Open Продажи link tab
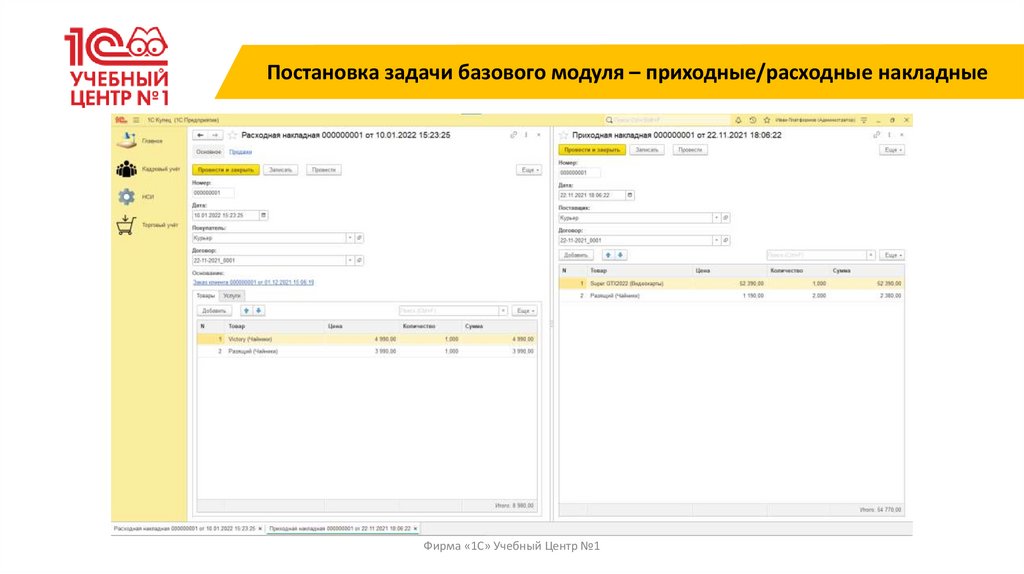Image resolution: width=1024 pixels, height=574 pixels. pos(240,152)
